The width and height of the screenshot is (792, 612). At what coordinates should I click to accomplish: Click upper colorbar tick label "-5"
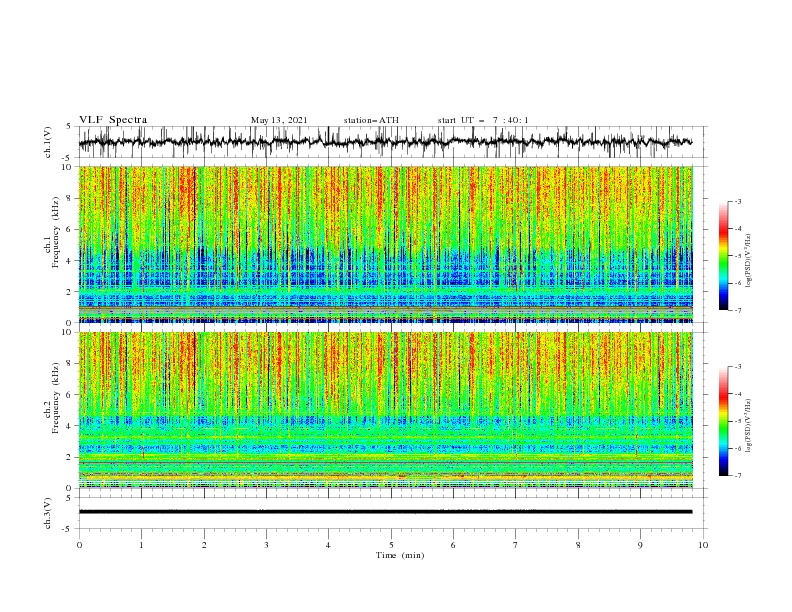point(738,256)
